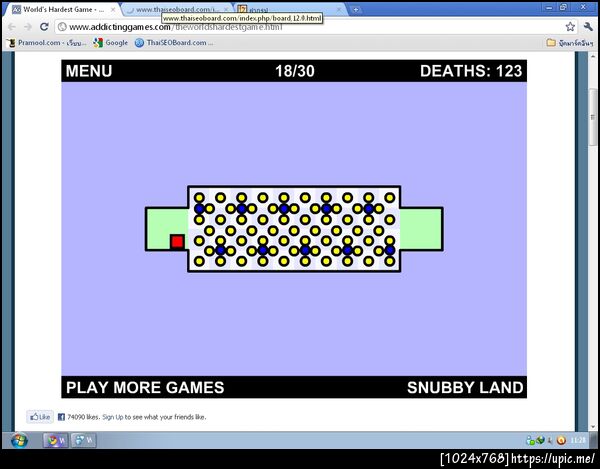Switch to the third browser tab
The width and height of the screenshot is (600, 469).
coord(290,10)
